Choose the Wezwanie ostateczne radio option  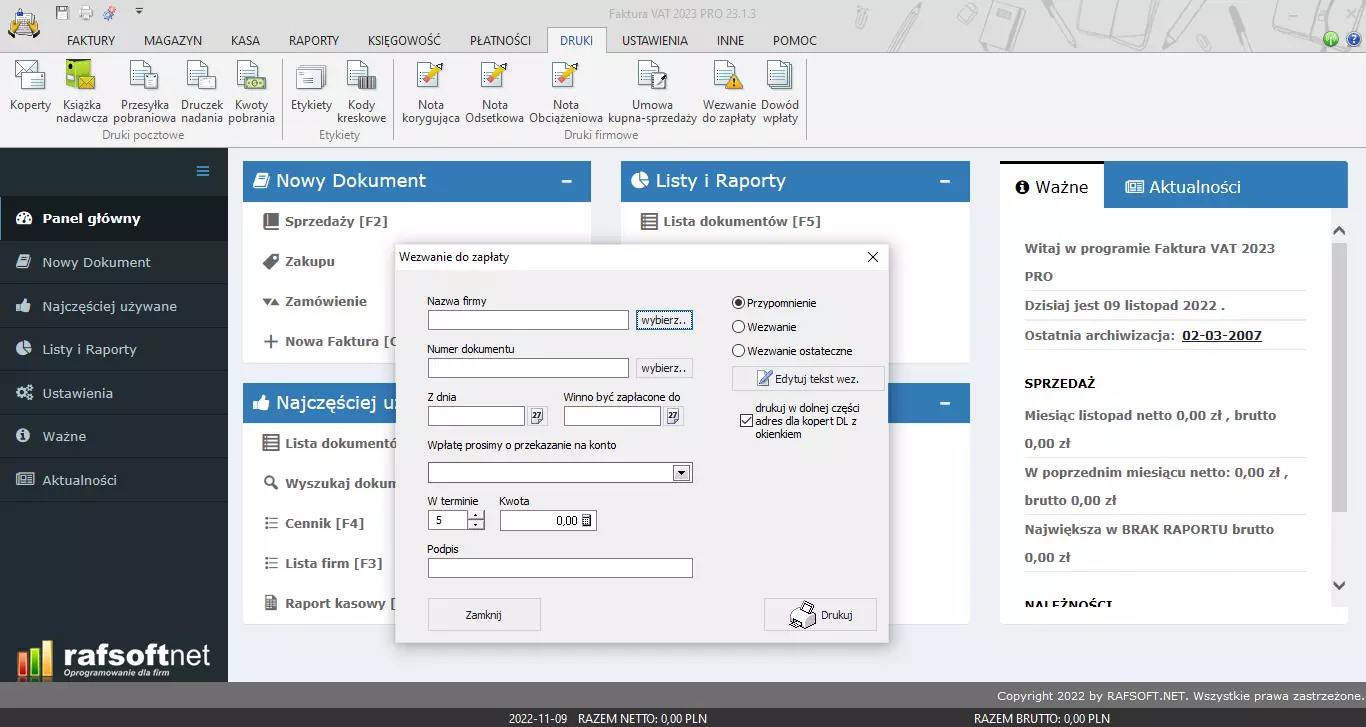click(739, 351)
